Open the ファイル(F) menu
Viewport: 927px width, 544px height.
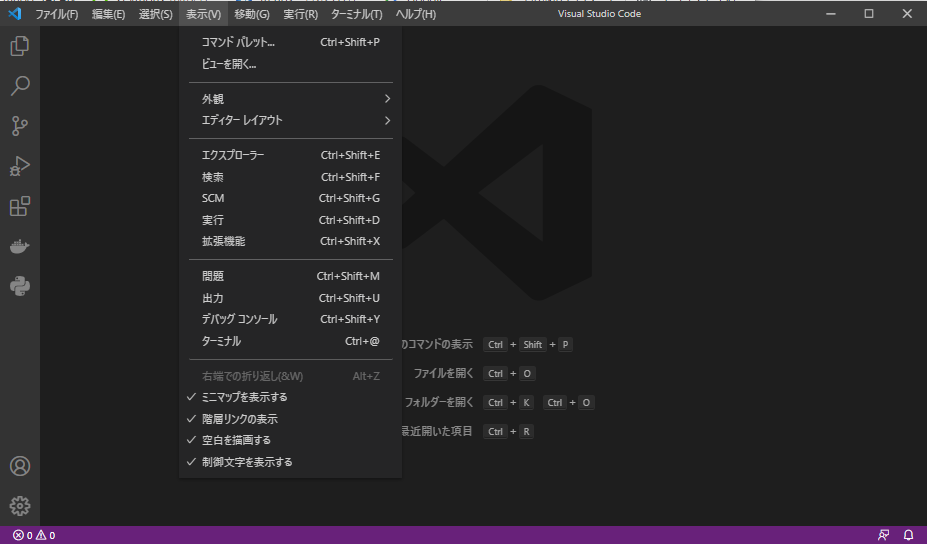(57, 14)
